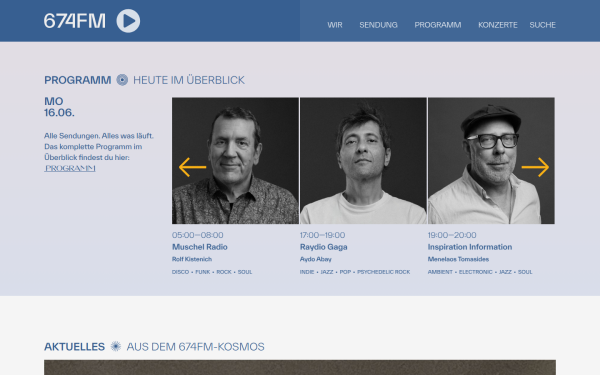Click the SOUL tag under Inspiration Information
Image resolution: width=600 pixels, height=375 pixels.
[x=525, y=272]
